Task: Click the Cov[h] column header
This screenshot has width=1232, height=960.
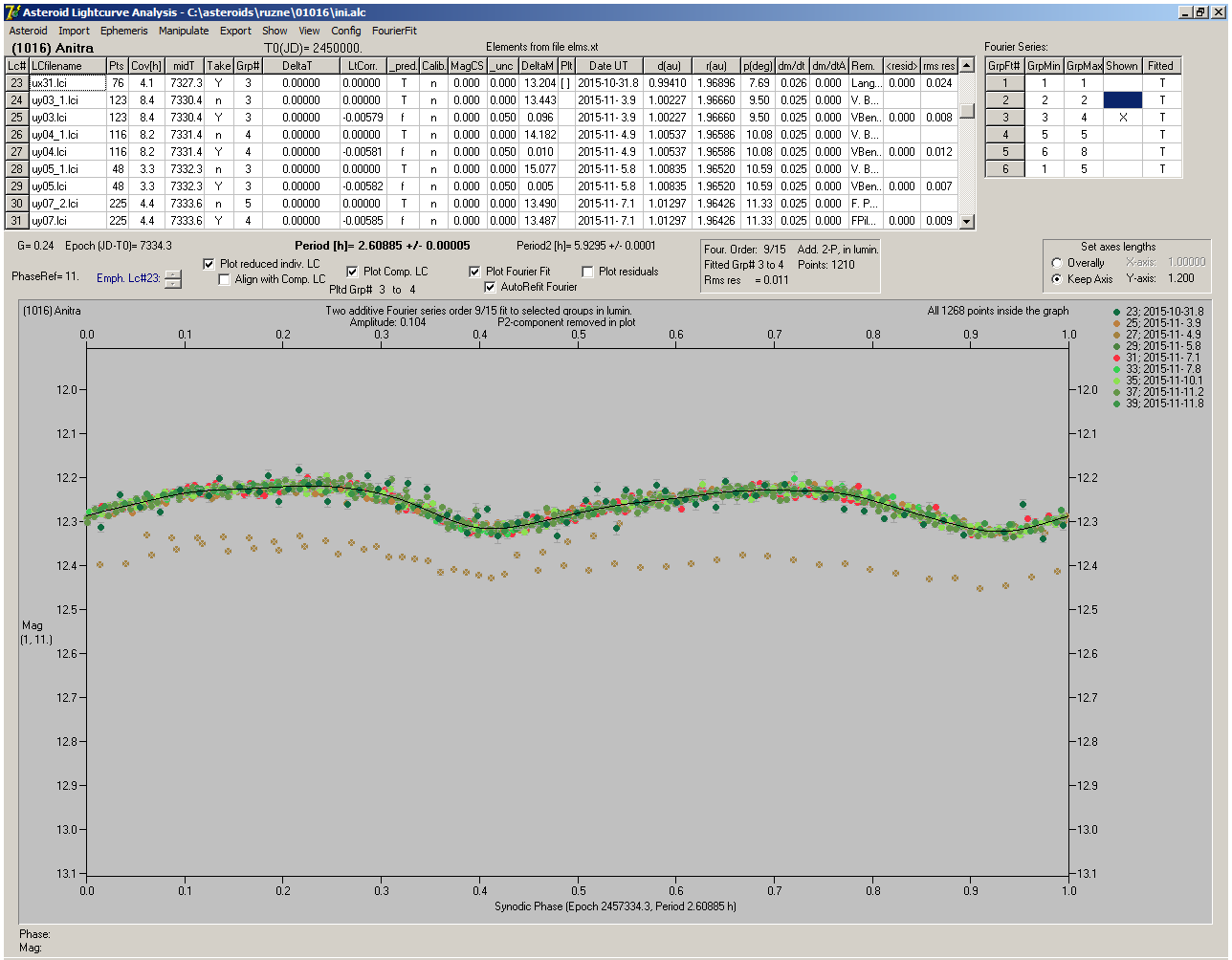Action: (147, 66)
